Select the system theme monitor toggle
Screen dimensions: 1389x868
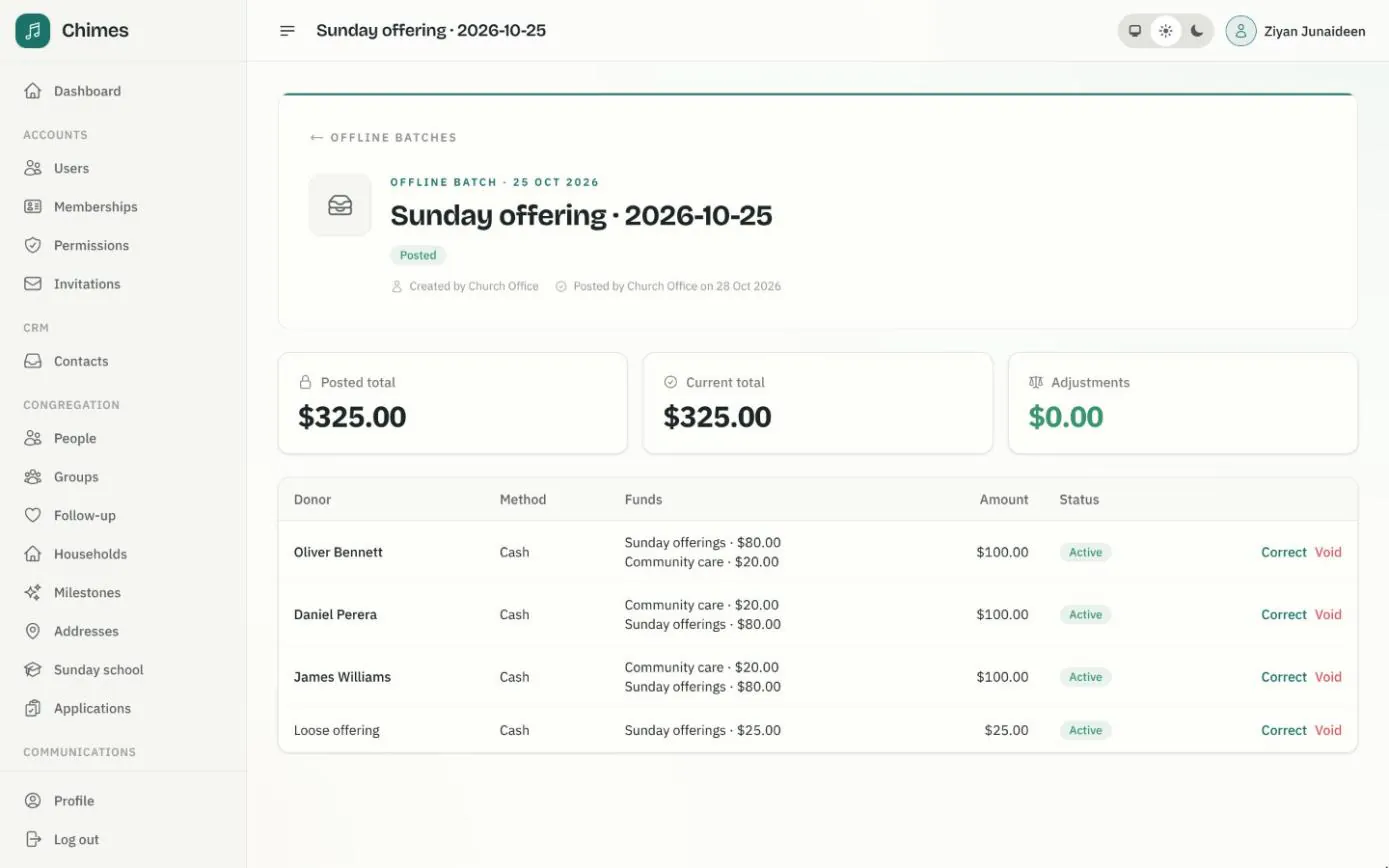(1135, 31)
